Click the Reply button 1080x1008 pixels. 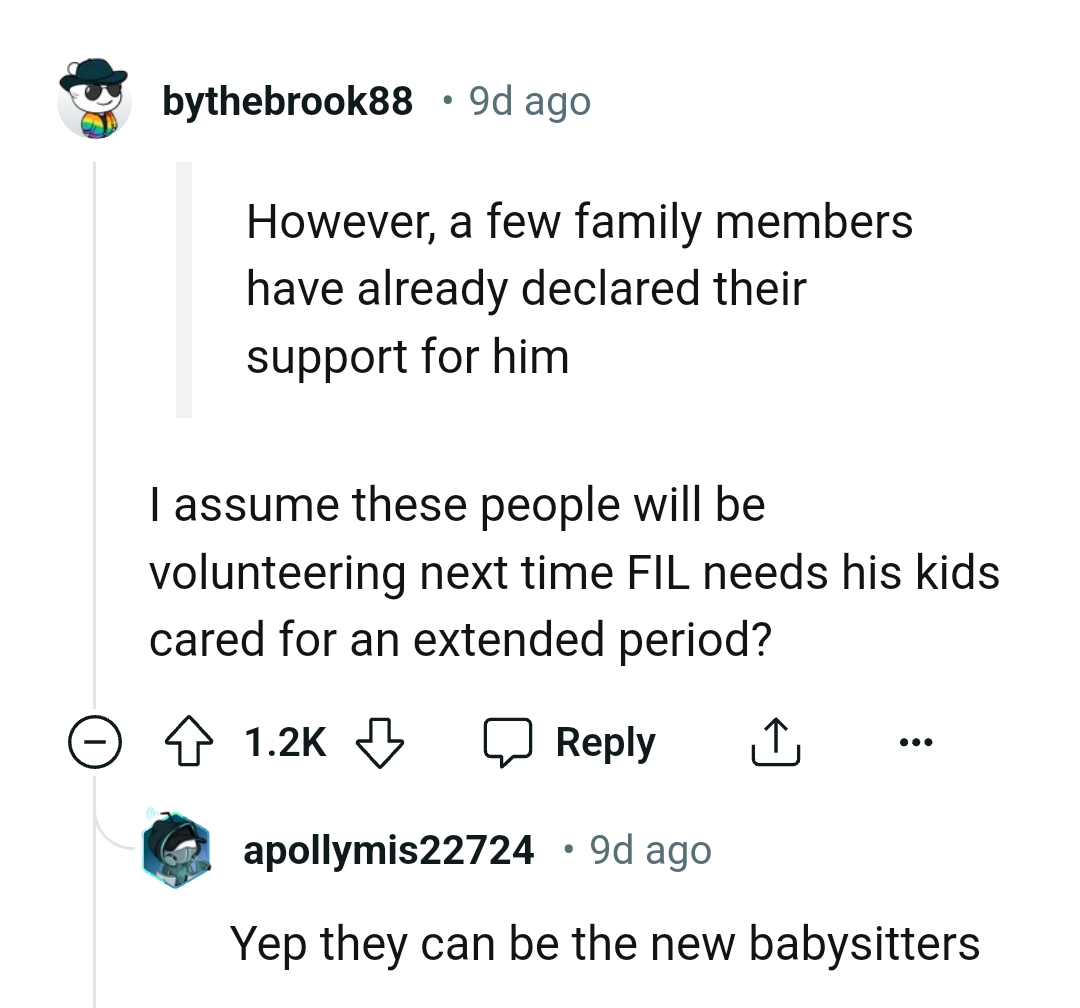[604, 741]
